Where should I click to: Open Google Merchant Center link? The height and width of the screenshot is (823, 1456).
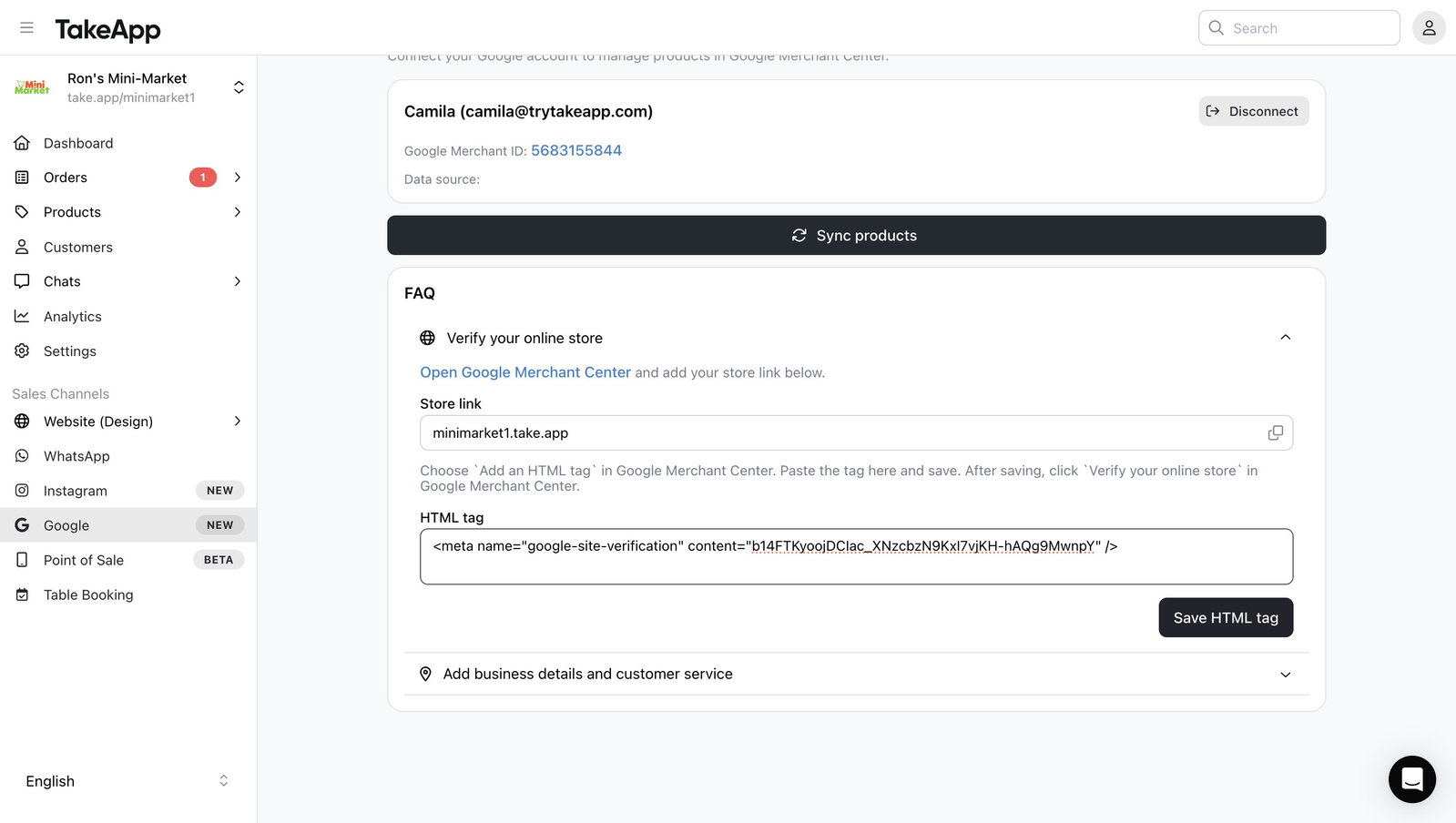(525, 372)
